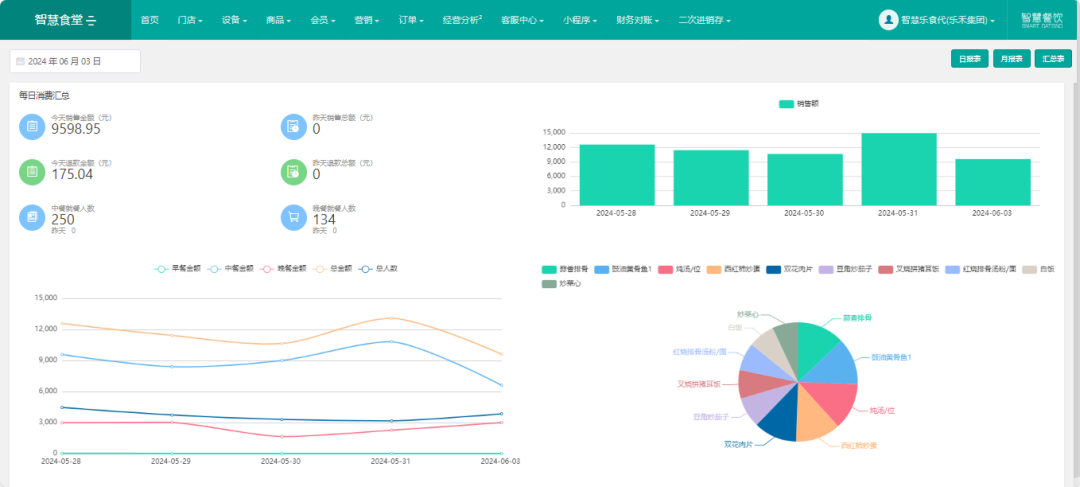
Task: Click the 日报表 button
Action: [970, 59]
